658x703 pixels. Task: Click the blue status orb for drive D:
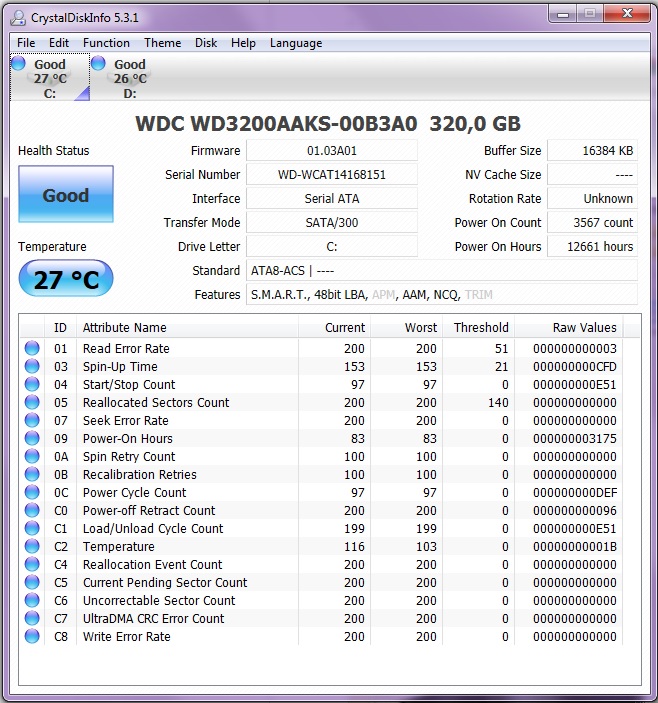98,64
